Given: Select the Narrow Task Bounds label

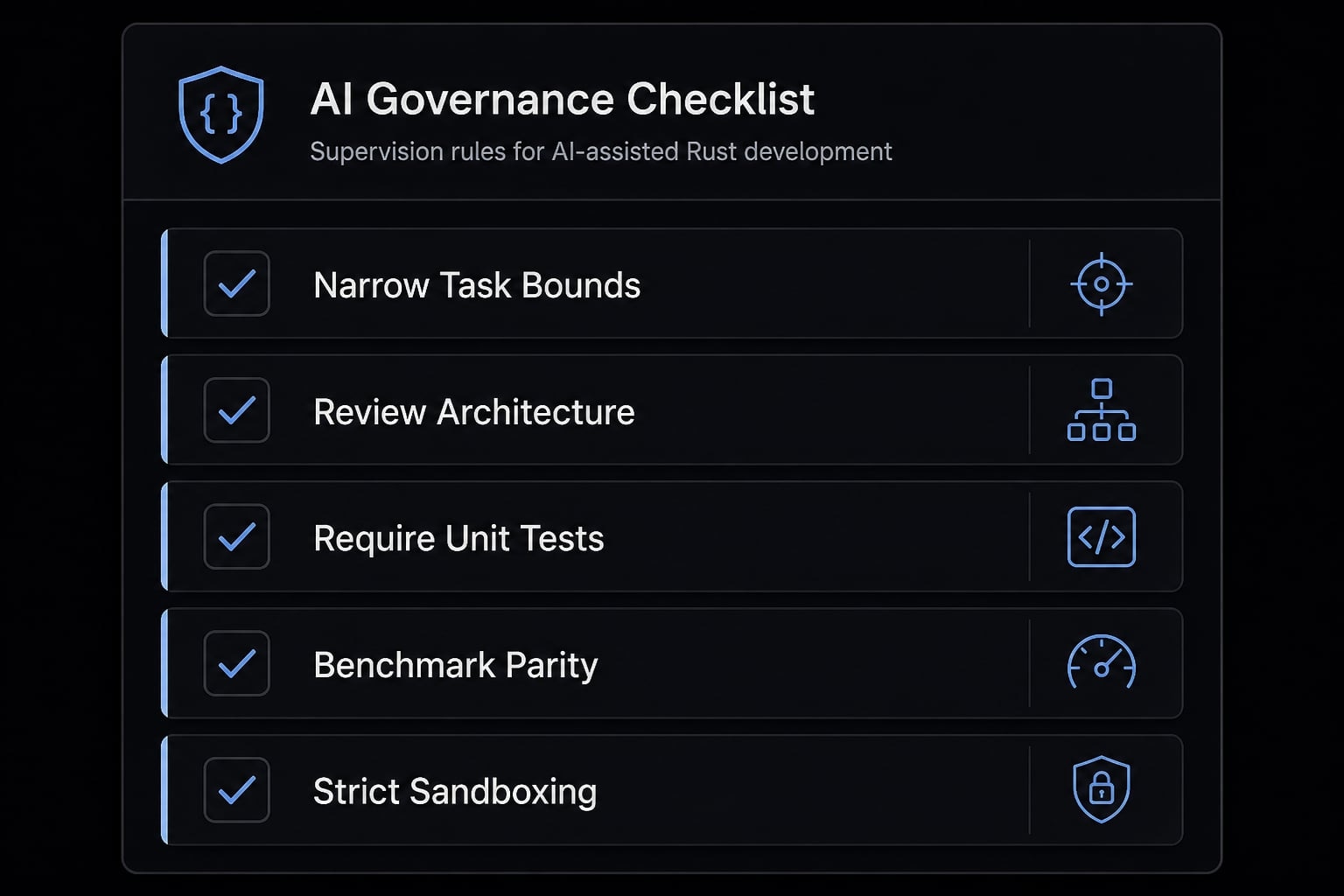Looking at the screenshot, I should point(477,285).
